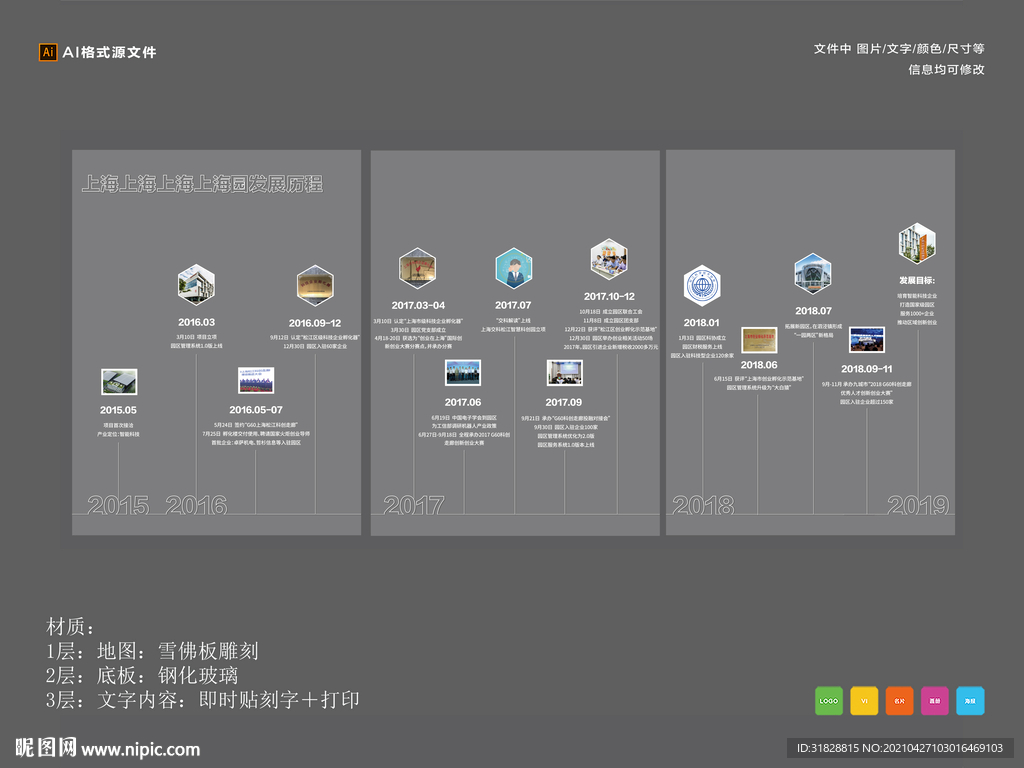Select the green LOGO category badge
This screenshot has height=768, width=1024.
pos(828,701)
